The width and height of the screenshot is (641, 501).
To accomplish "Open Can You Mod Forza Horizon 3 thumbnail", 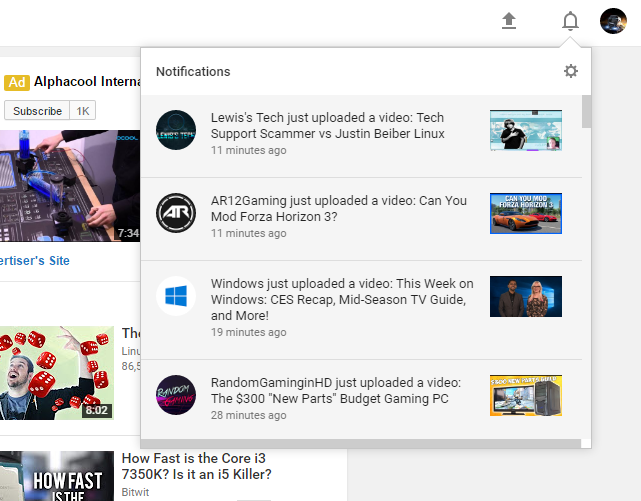I will (526, 213).
